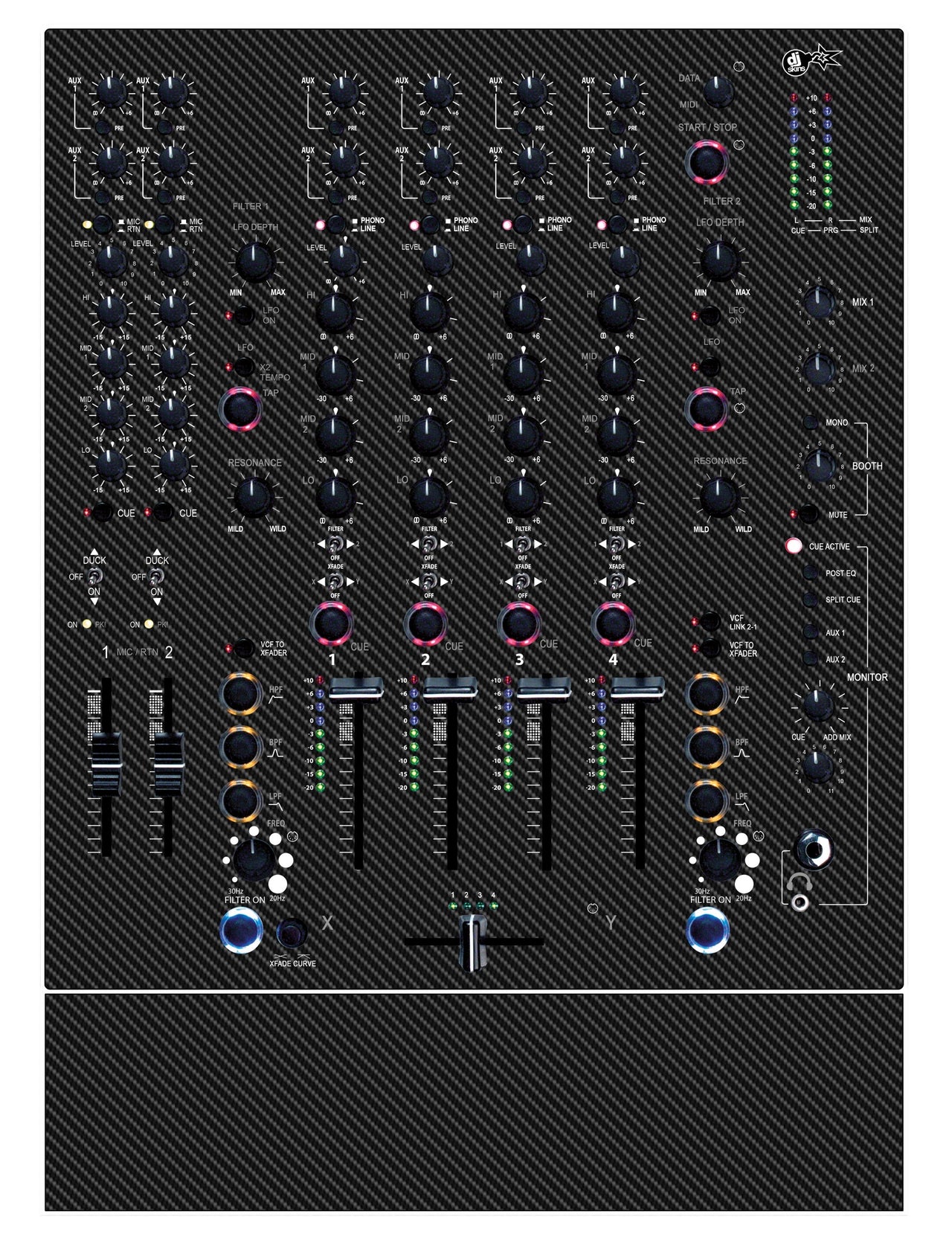Viewport: 952px width, 1246px height.
Task: Click the headphone icon near the jack
Action: [x=799, y=883]
